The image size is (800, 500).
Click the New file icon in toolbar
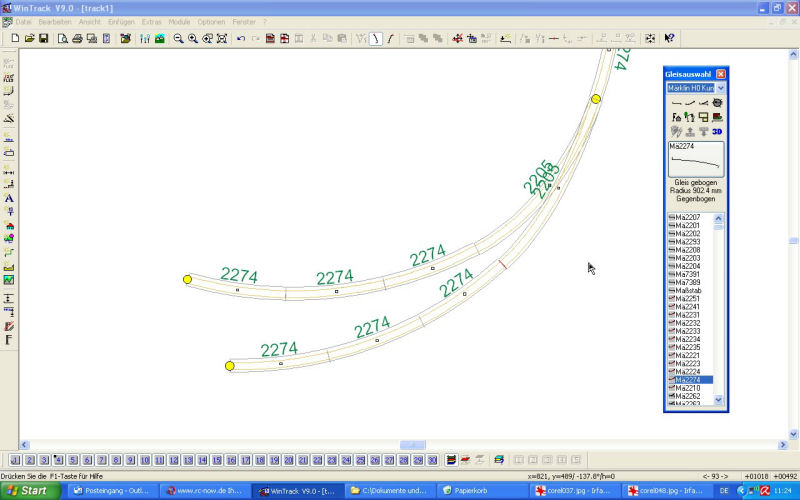(15, 38)
